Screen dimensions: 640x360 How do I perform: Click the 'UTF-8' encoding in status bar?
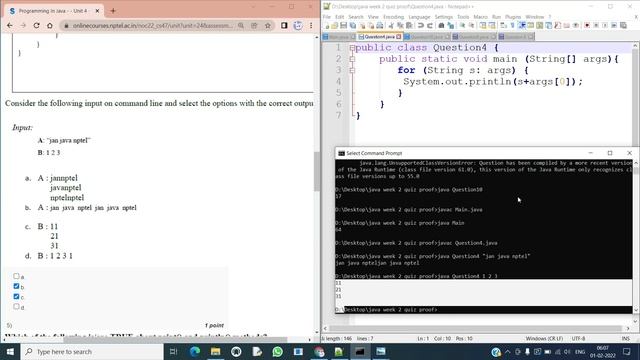[578, 338]
